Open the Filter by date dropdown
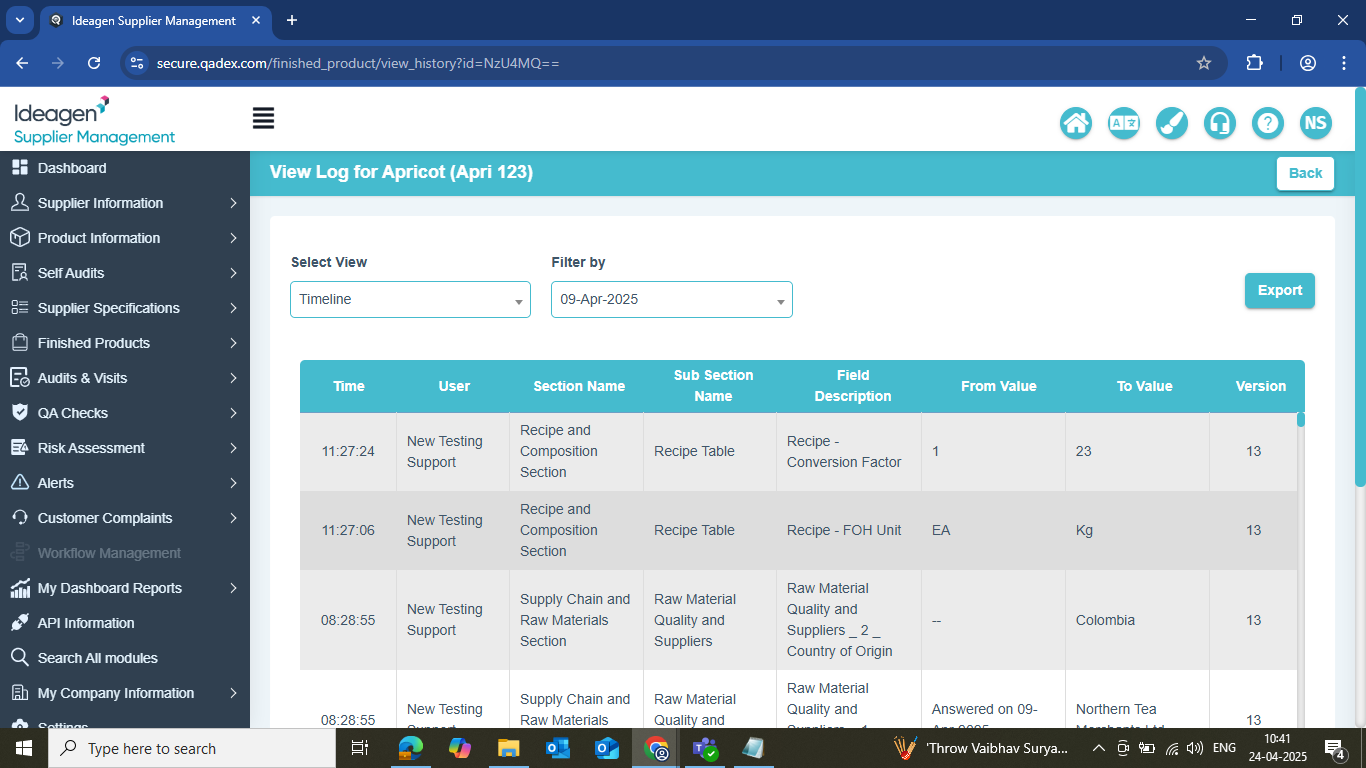The width and height of the screenshot is (1366, 768). [x=672, y=299]
